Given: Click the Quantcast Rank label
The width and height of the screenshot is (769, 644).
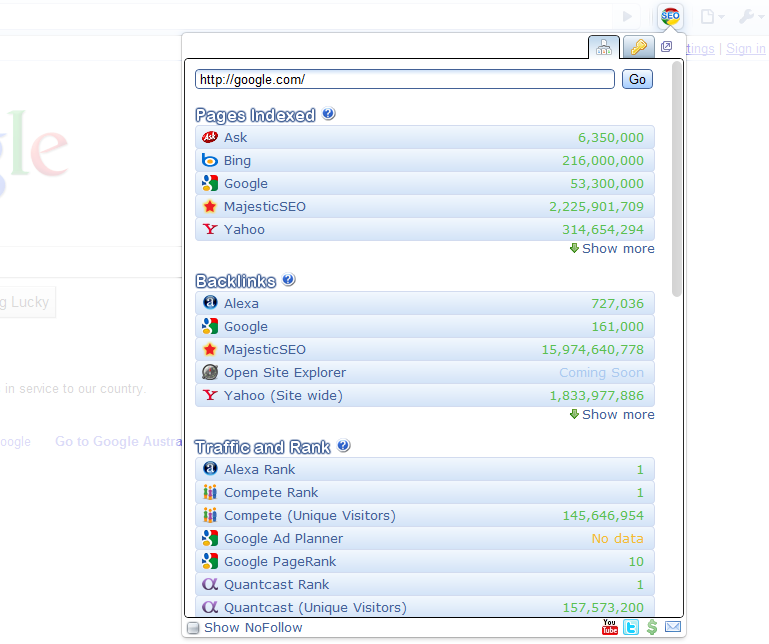Looking at the screenshot, I should 277,585.
